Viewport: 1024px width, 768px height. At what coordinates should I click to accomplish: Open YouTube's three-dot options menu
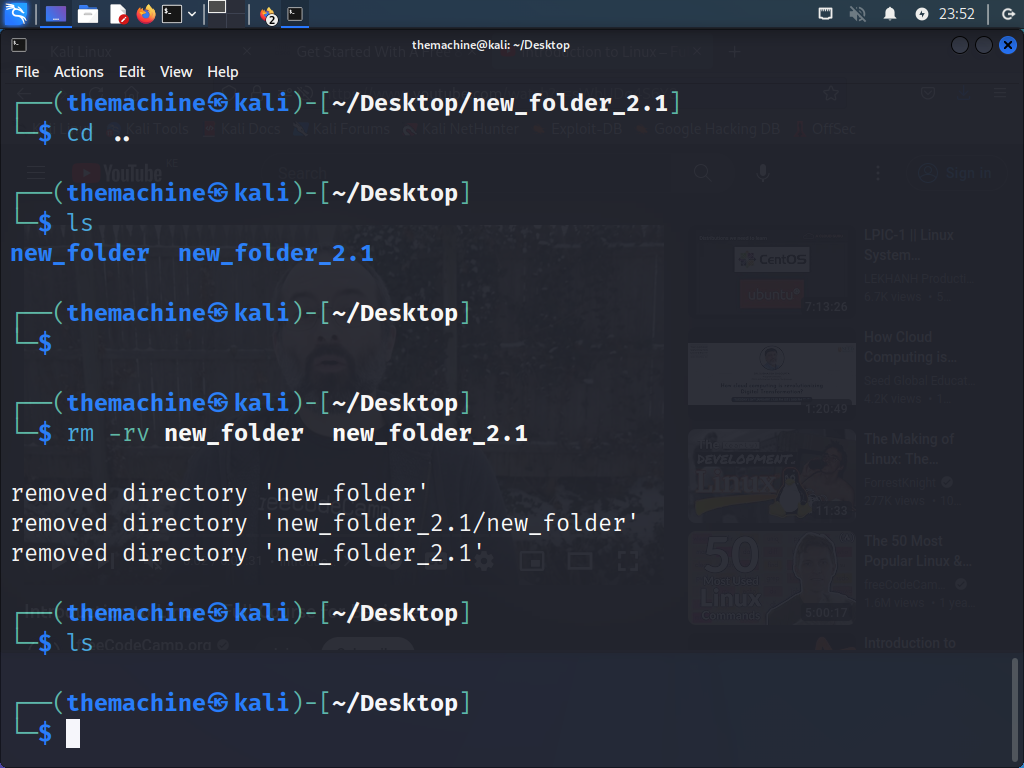coord(878,172)
